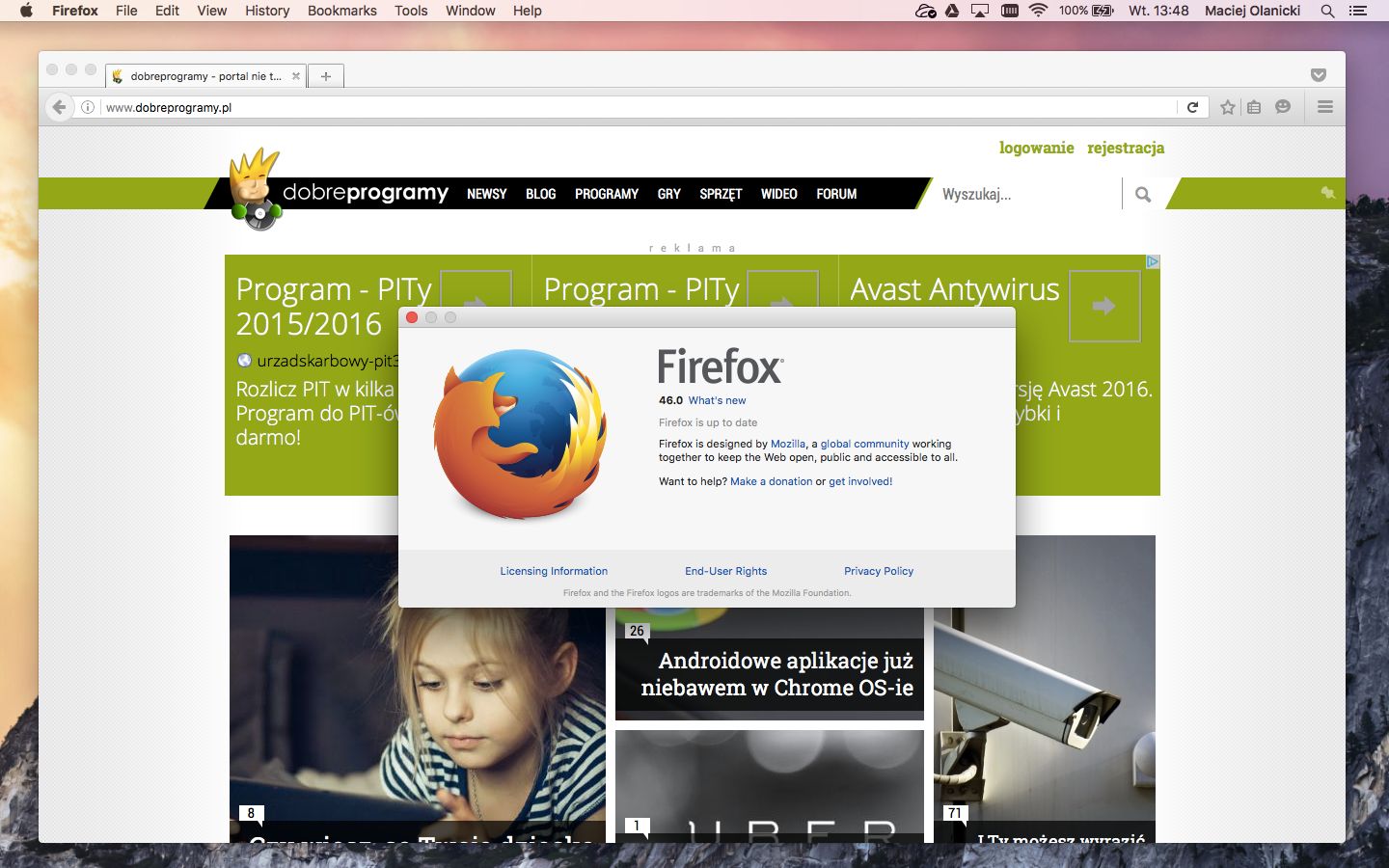Click the Mozilla link

tap(788, 444)
